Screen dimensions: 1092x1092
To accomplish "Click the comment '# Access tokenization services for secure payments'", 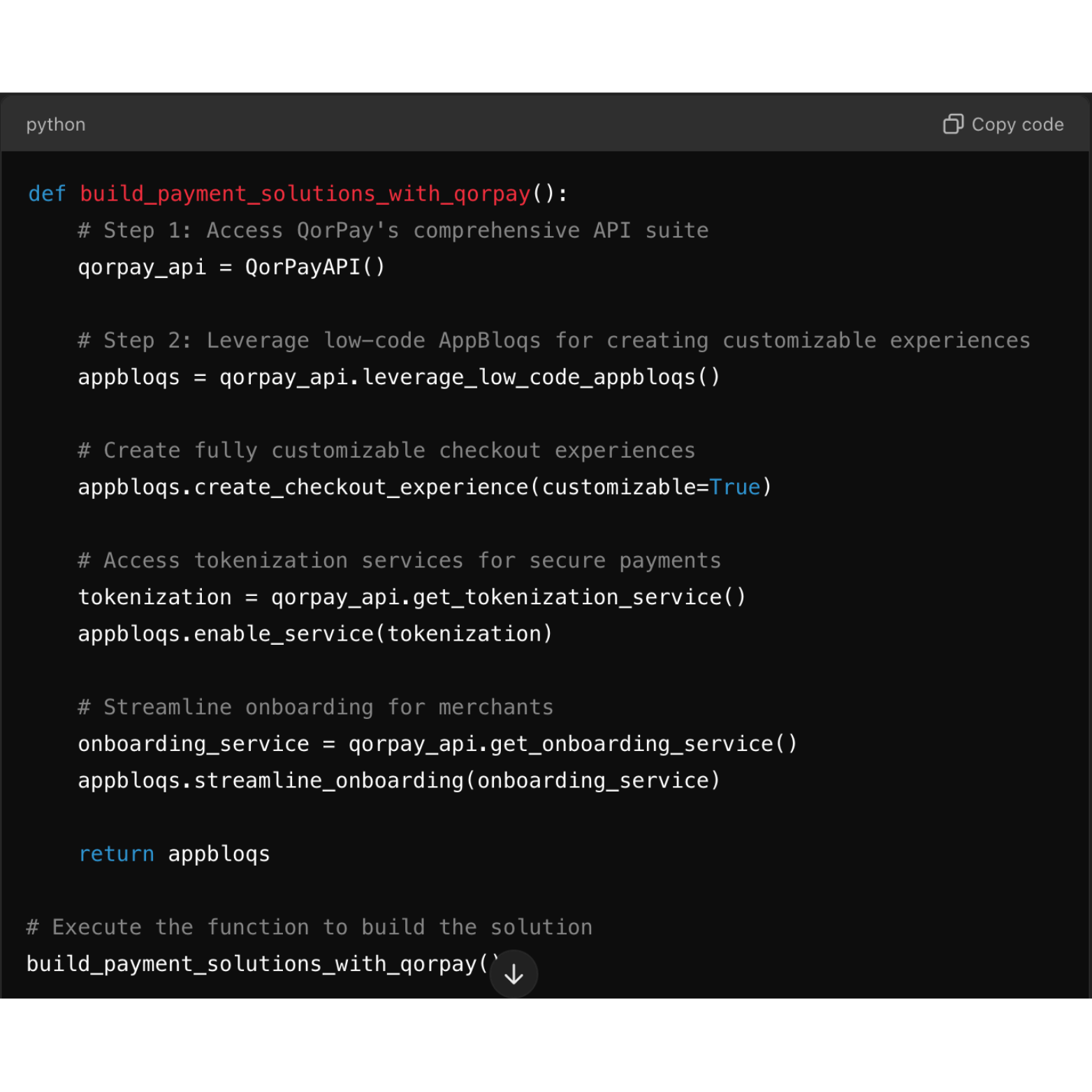I will pyautogui.click(x=399, y=560).
